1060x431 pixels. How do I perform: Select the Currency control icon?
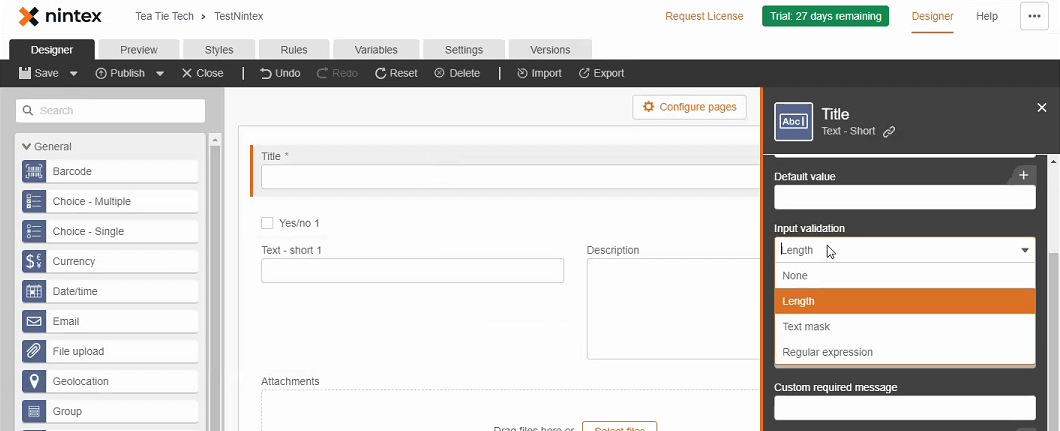34,261
